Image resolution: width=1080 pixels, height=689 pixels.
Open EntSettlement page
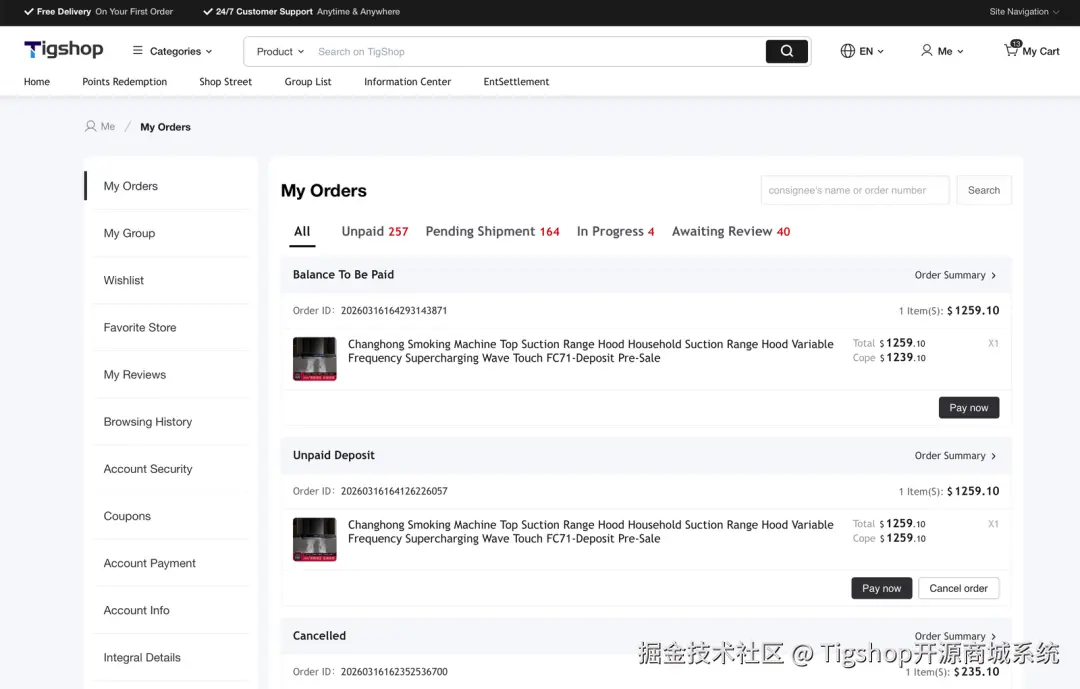[x=516, y=81]
